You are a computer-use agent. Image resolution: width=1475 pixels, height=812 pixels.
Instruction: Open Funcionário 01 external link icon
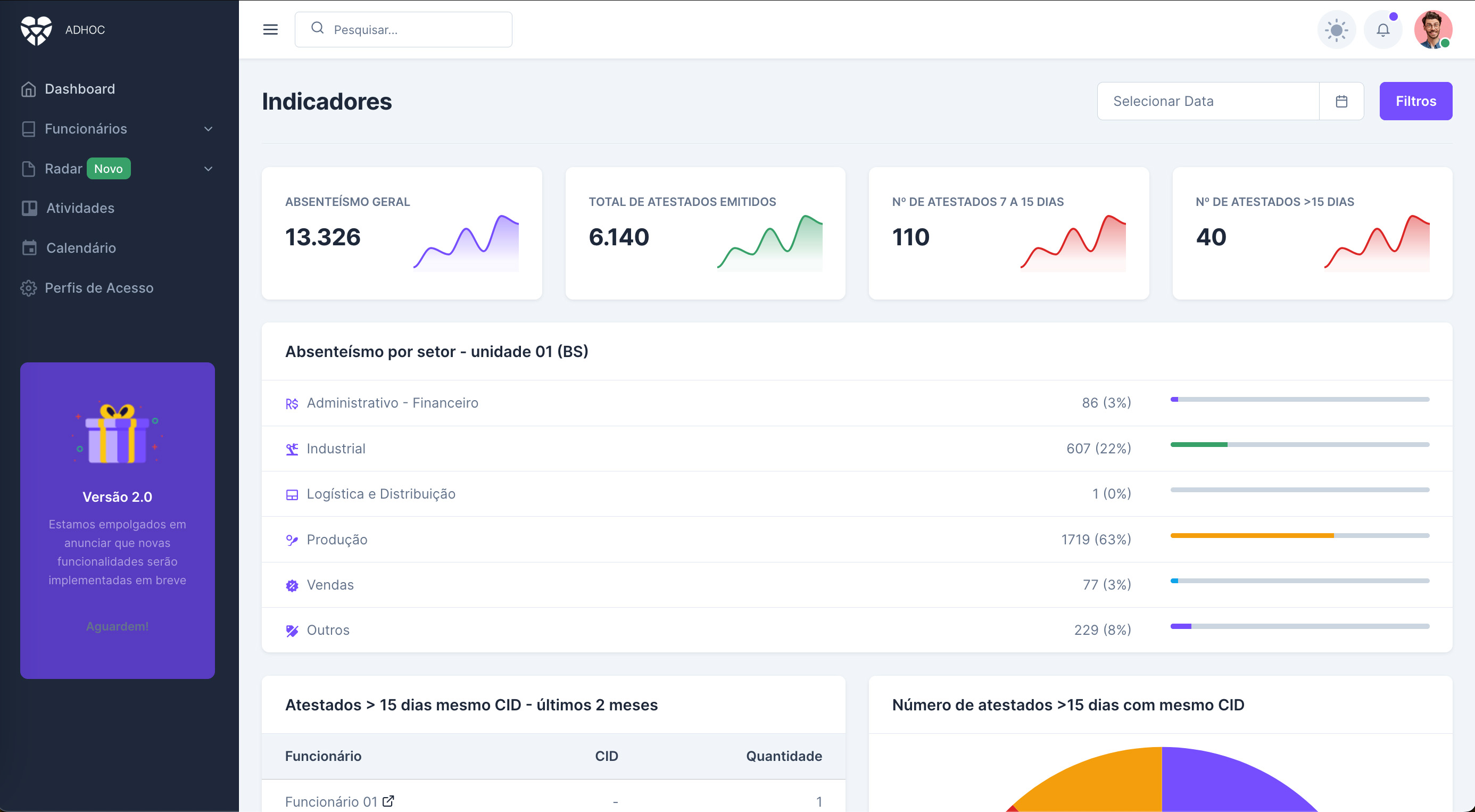[x=388, y=800]
